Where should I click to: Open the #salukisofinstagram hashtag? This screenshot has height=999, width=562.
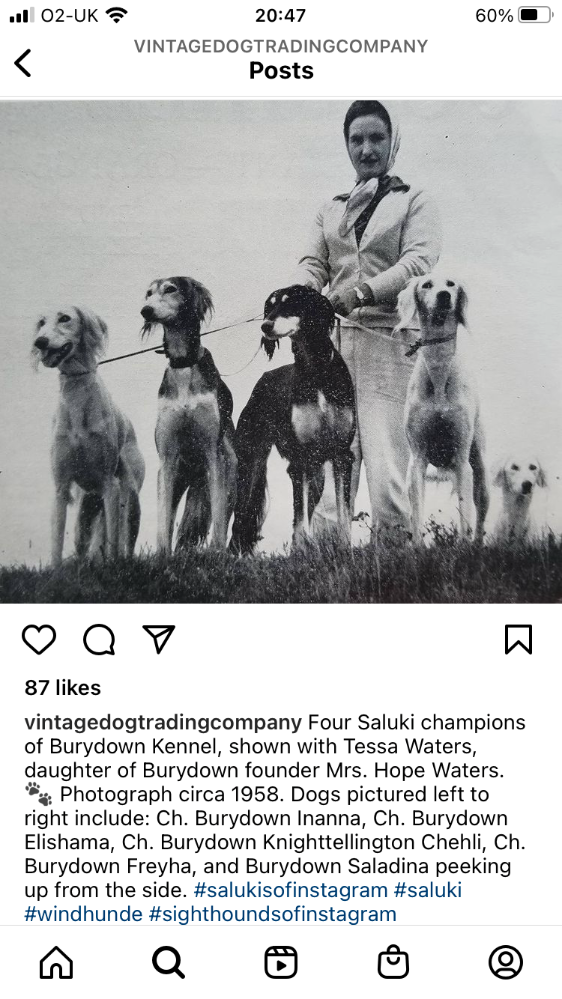click(x=291, y=890)
